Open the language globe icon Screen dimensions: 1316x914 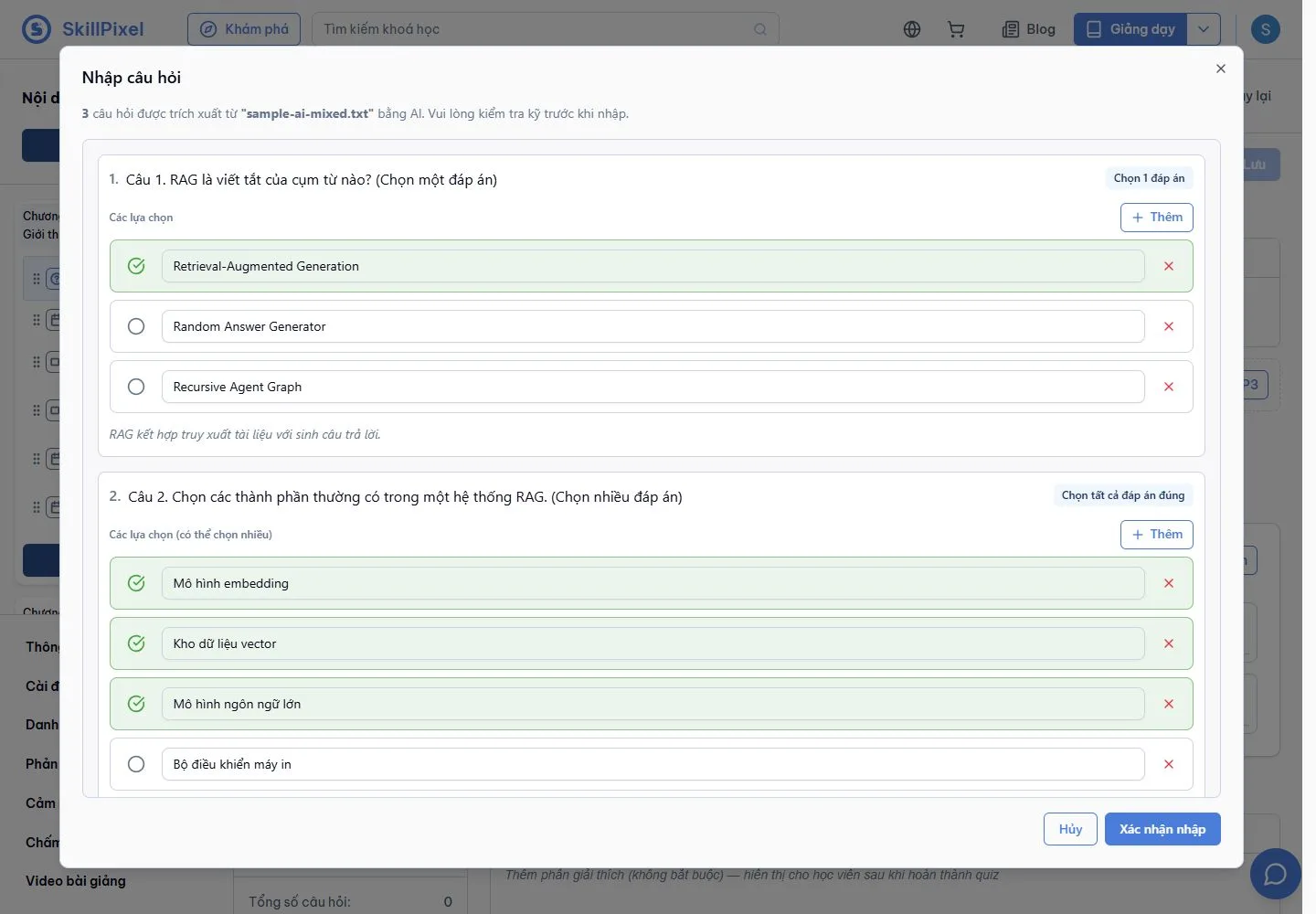coord(911,29)
